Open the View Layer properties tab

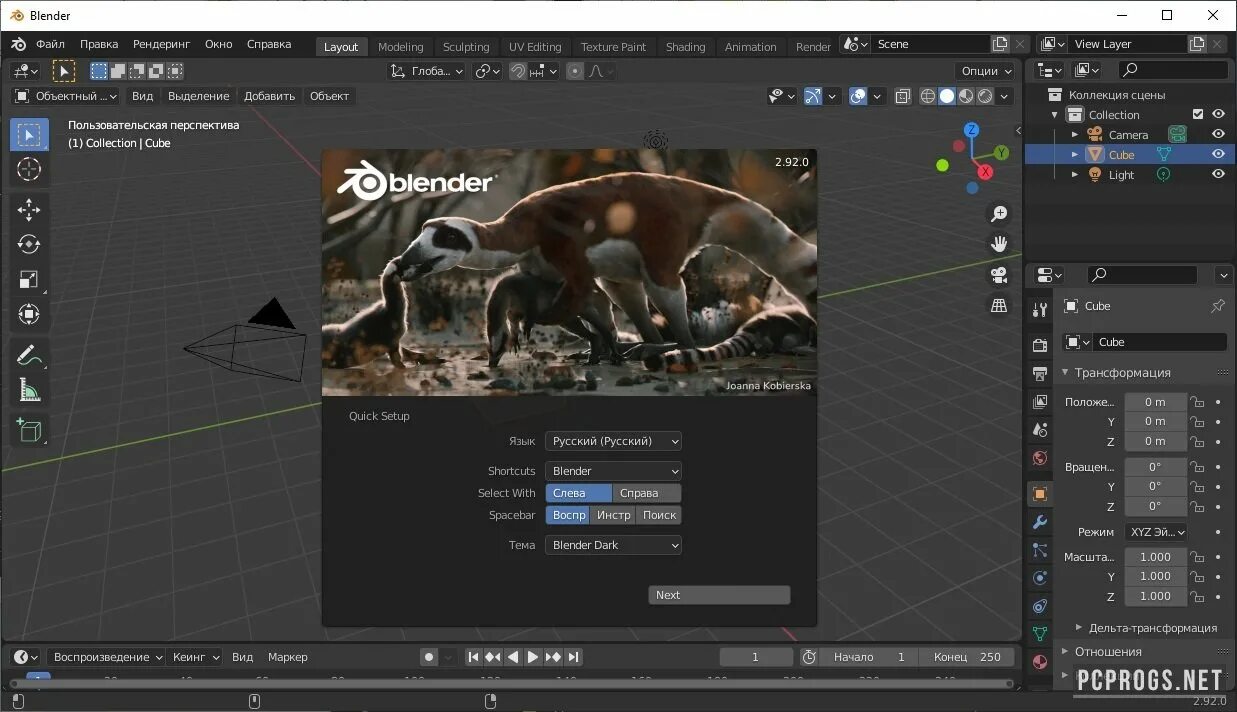pyautogui.click(x=1040, y=402)
